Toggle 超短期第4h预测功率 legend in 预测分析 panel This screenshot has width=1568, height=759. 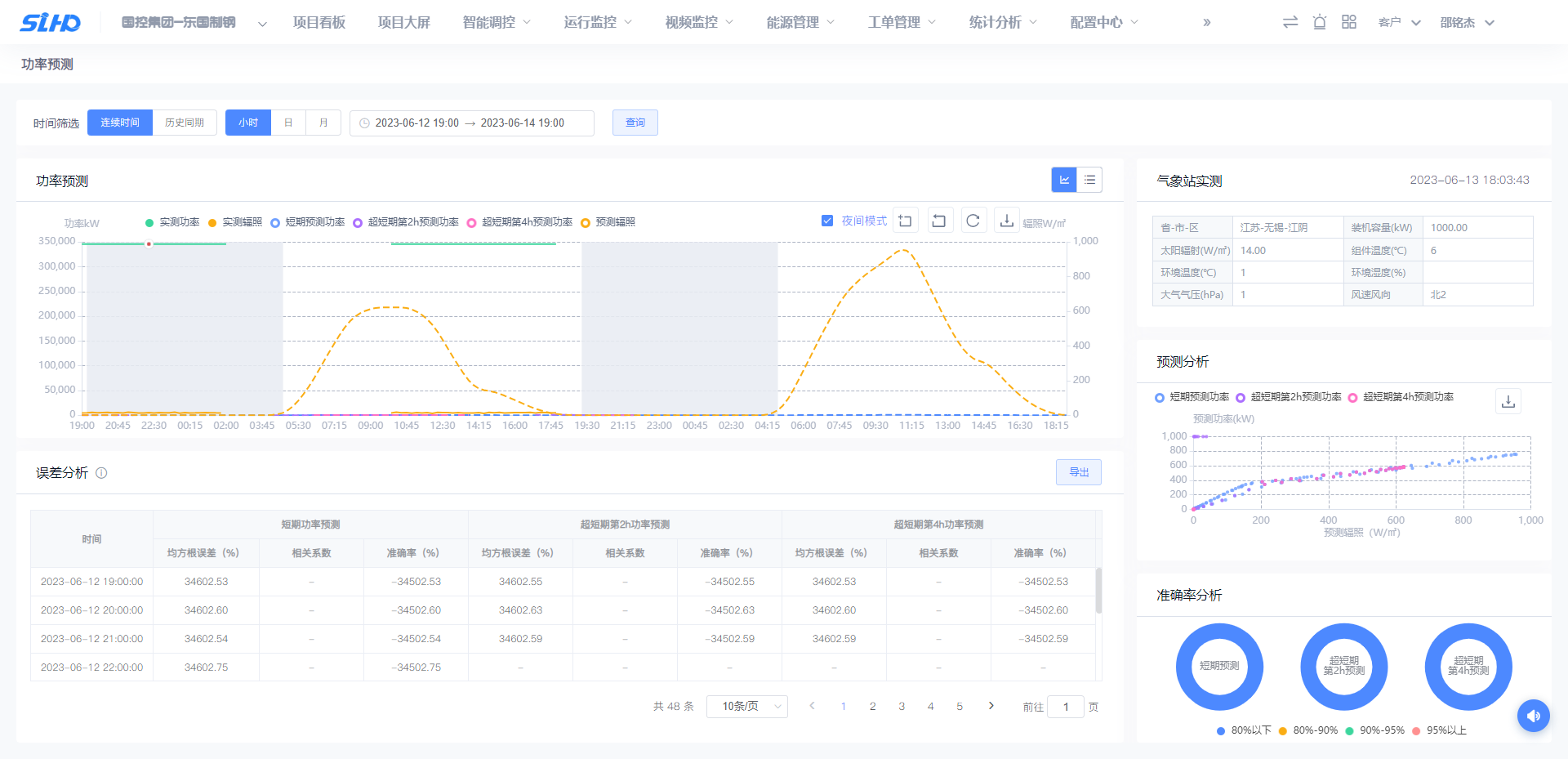point(1401,397)
